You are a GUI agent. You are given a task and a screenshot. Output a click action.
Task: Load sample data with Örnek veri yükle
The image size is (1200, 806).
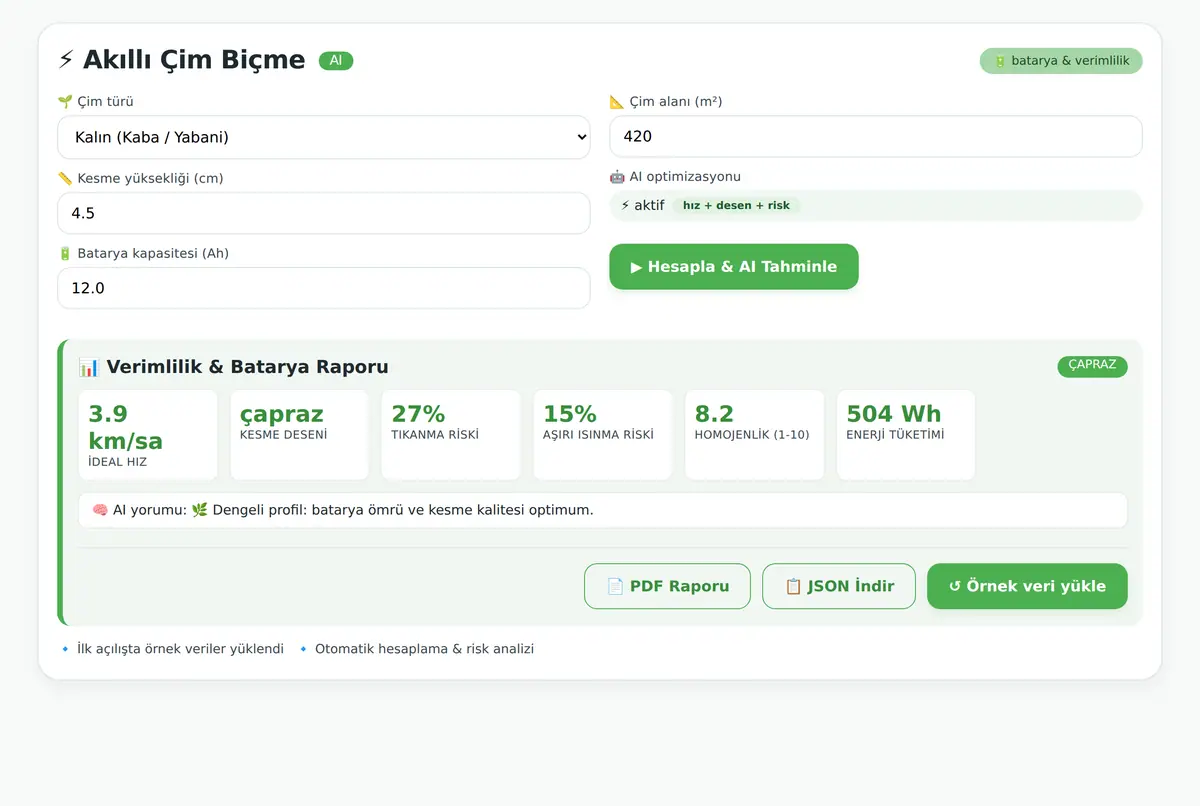tap(1027, 586)
